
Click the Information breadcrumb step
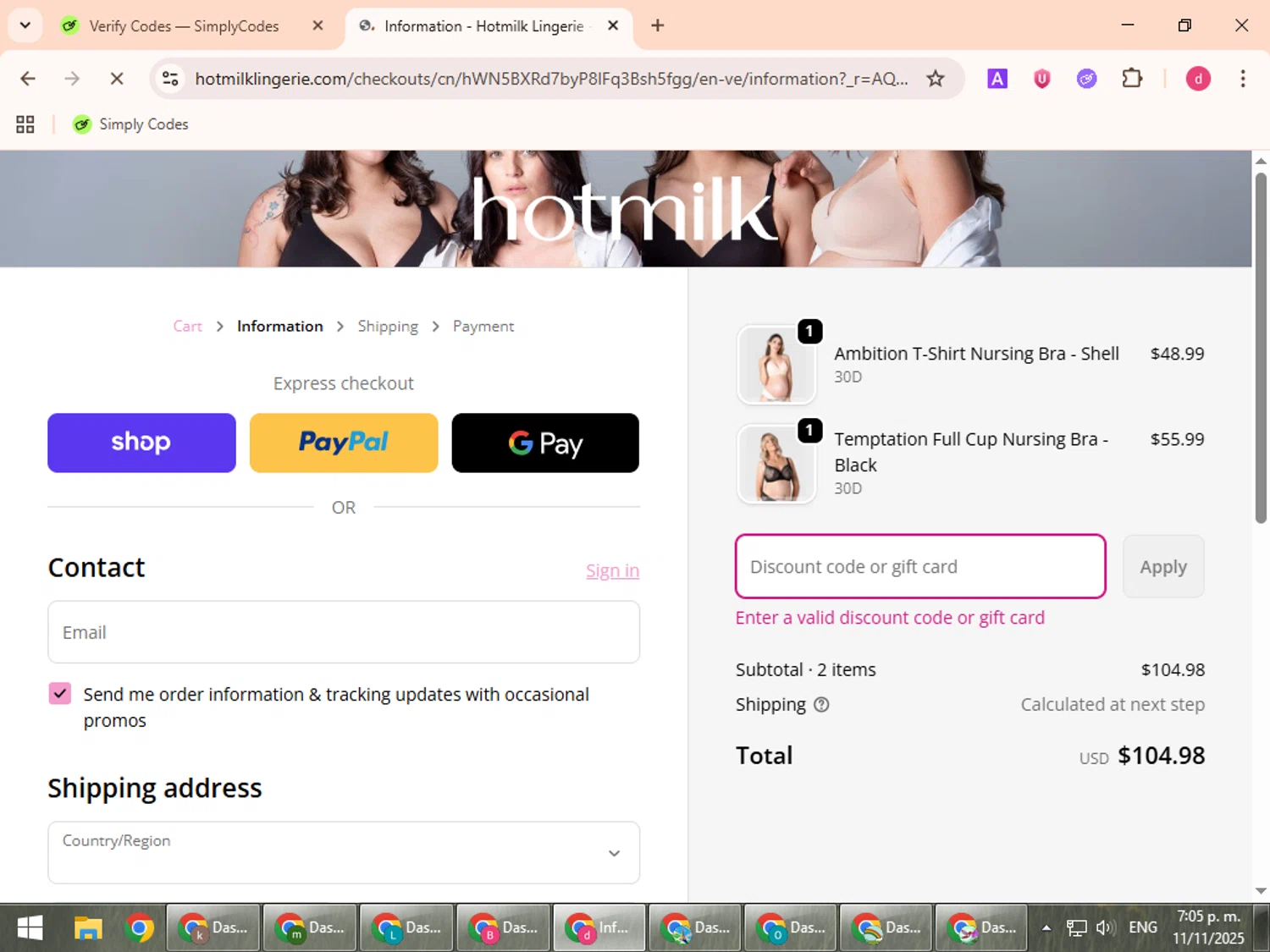click(x=280, y=326)
